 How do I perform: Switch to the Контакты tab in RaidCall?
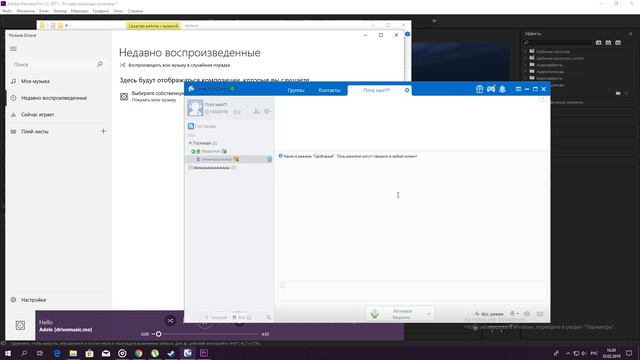[329, 90]
